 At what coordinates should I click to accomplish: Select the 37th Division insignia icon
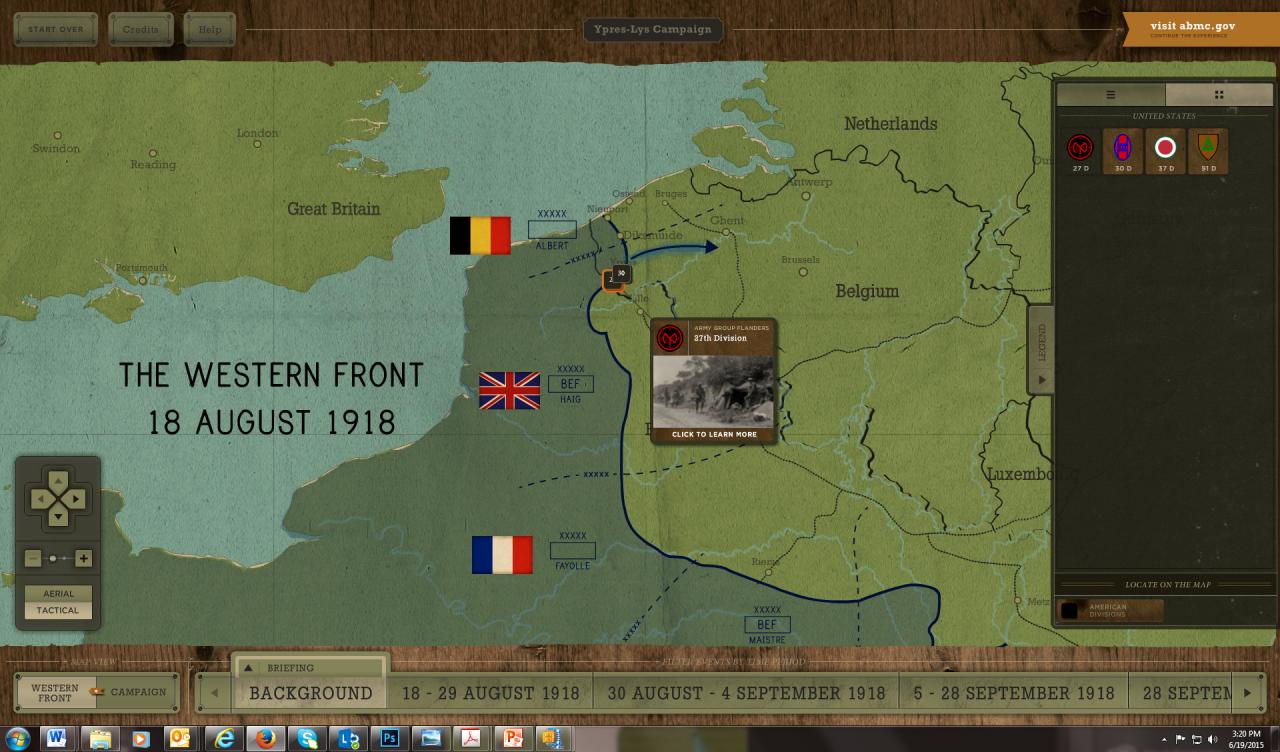coord(1165,149)
